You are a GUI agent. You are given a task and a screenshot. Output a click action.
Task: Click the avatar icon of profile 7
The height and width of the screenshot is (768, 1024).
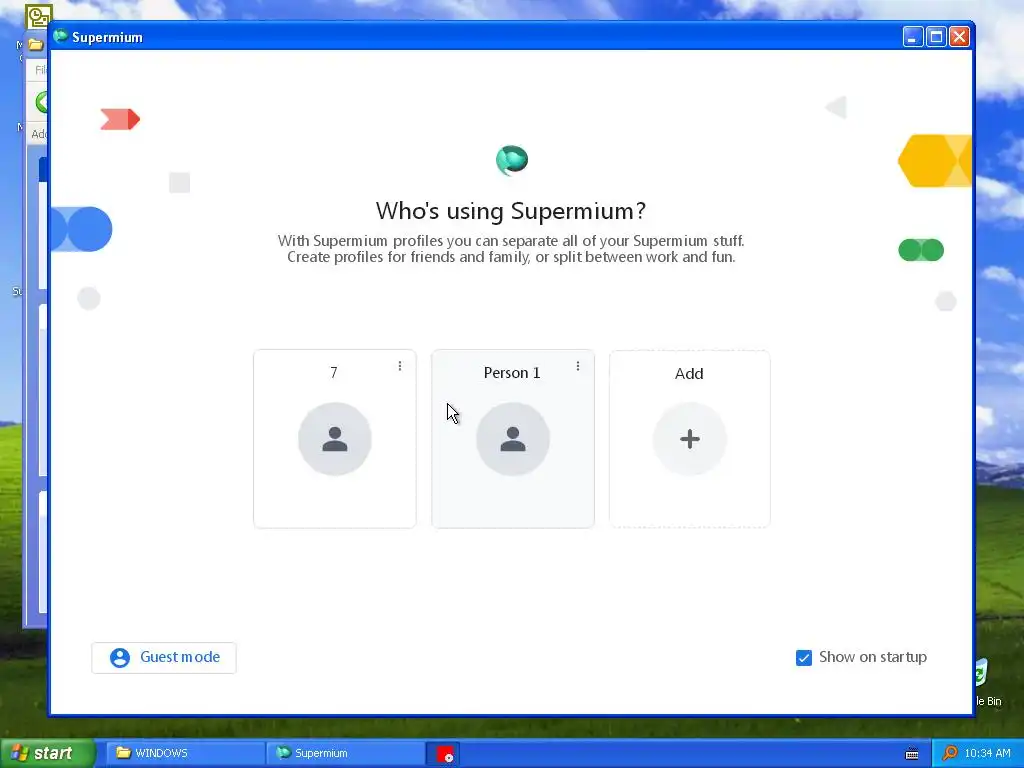coord(334,439)
